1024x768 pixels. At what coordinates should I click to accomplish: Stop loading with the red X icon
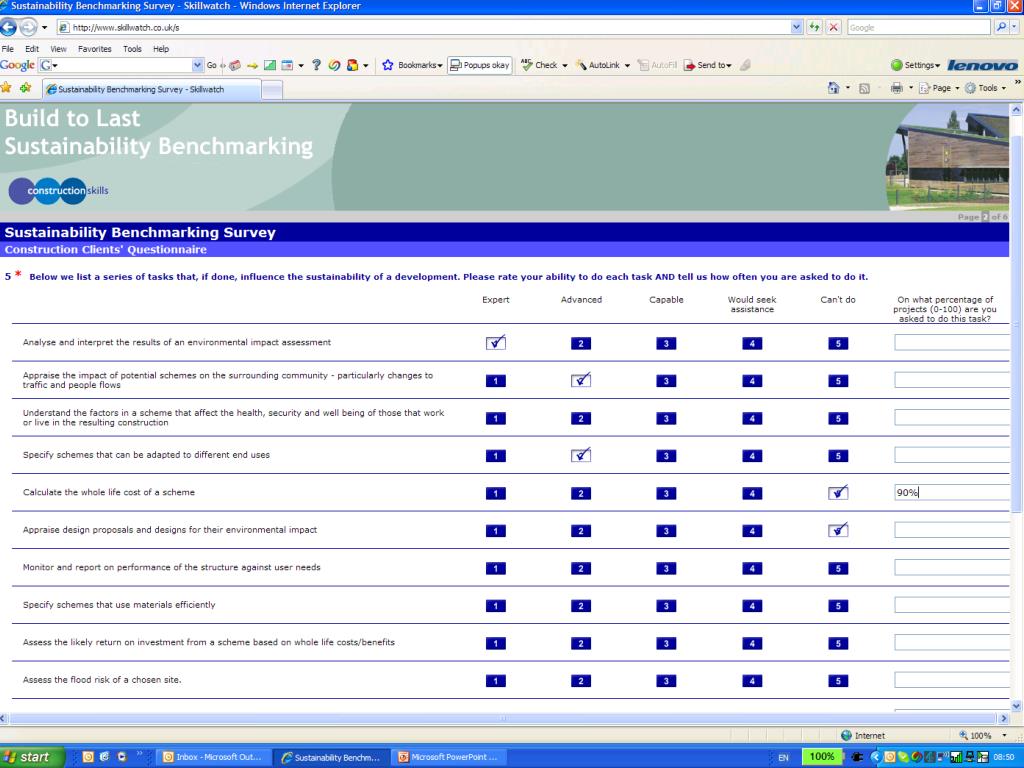click(833, 27)
